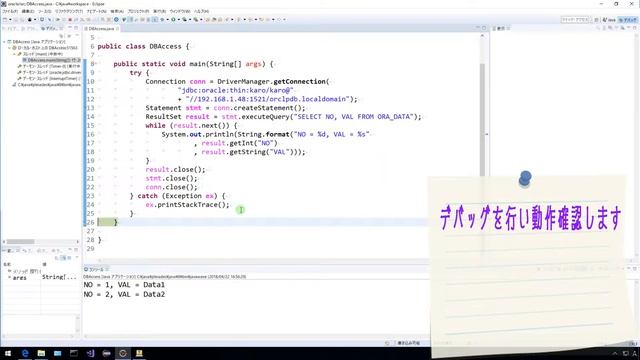Click the Debug bug toolbar icon
The width and height of the screenshot is (640, 360).
tap(162, 20)
